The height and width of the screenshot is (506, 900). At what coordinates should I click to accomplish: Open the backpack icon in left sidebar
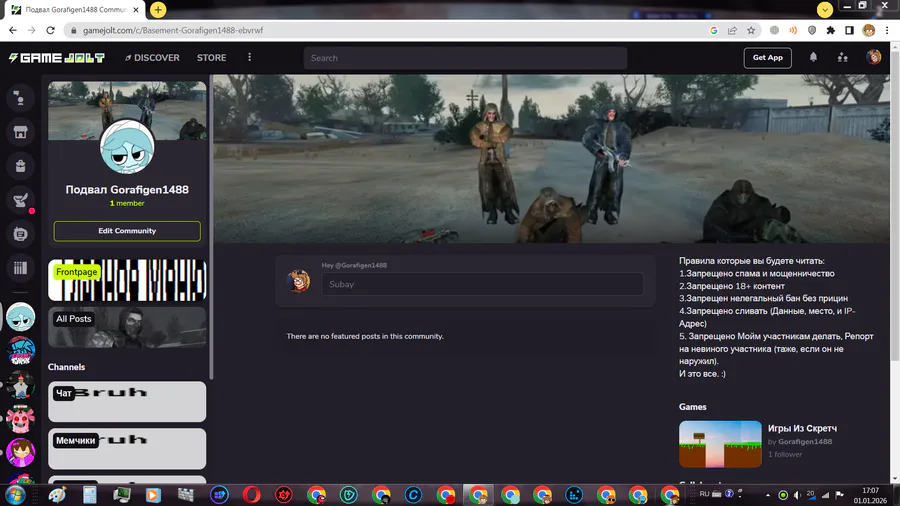[x=20, y=166]
